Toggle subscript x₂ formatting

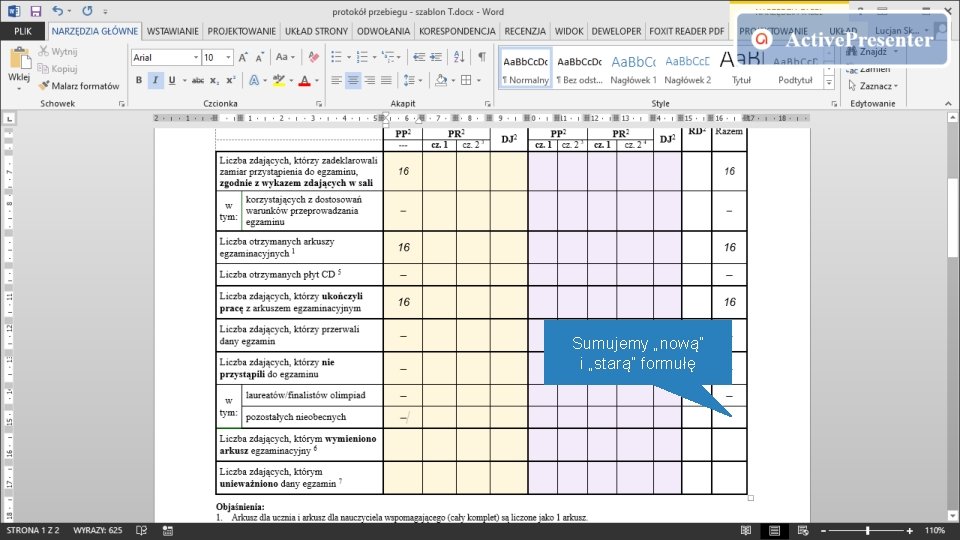pos(214,80)
